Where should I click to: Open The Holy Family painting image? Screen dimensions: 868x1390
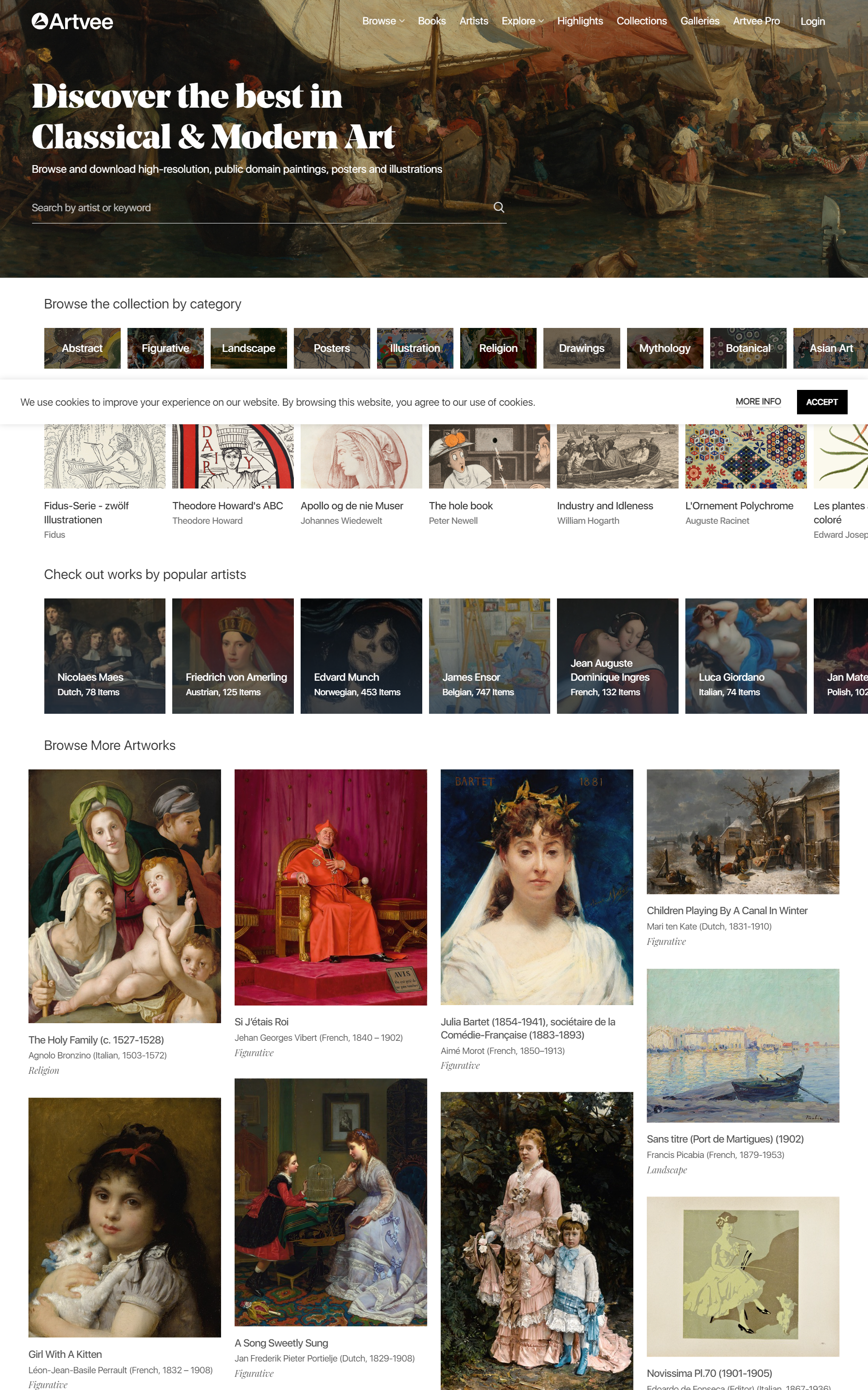(x=125, y=896)
